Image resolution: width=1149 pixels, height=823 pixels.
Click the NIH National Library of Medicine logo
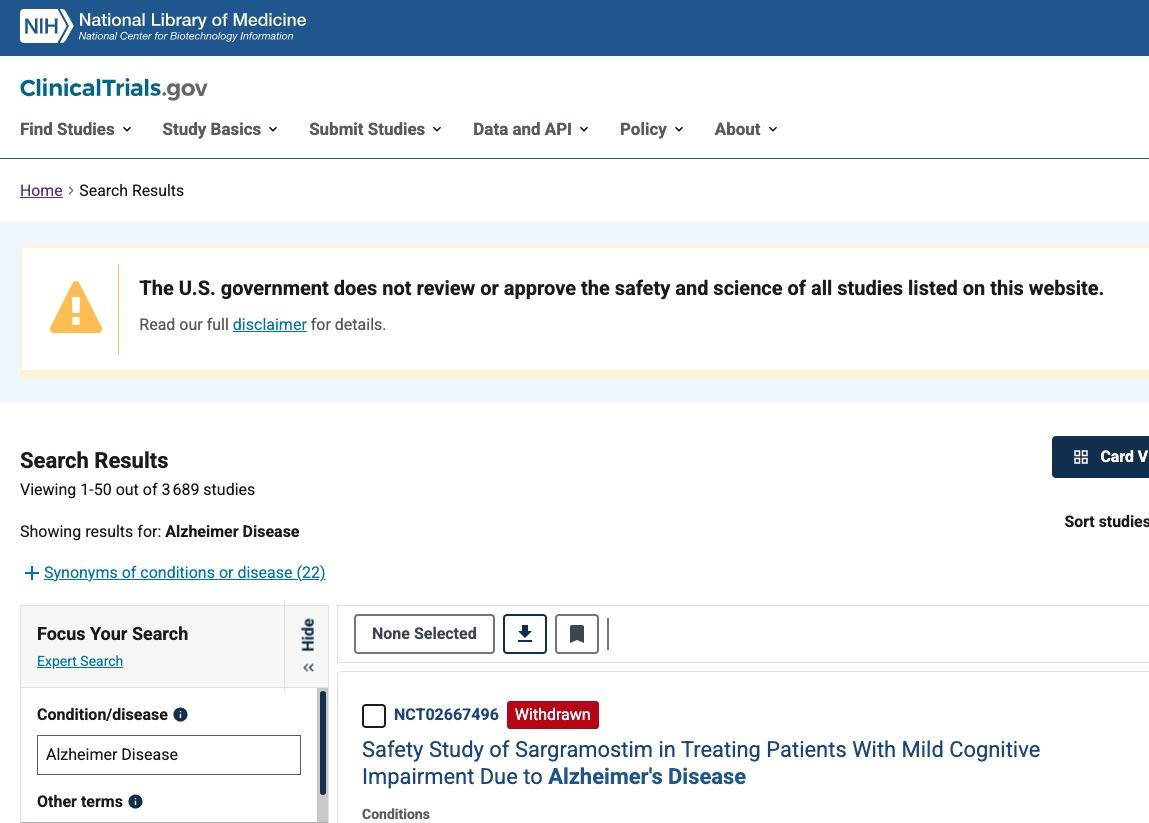[163, 26]
